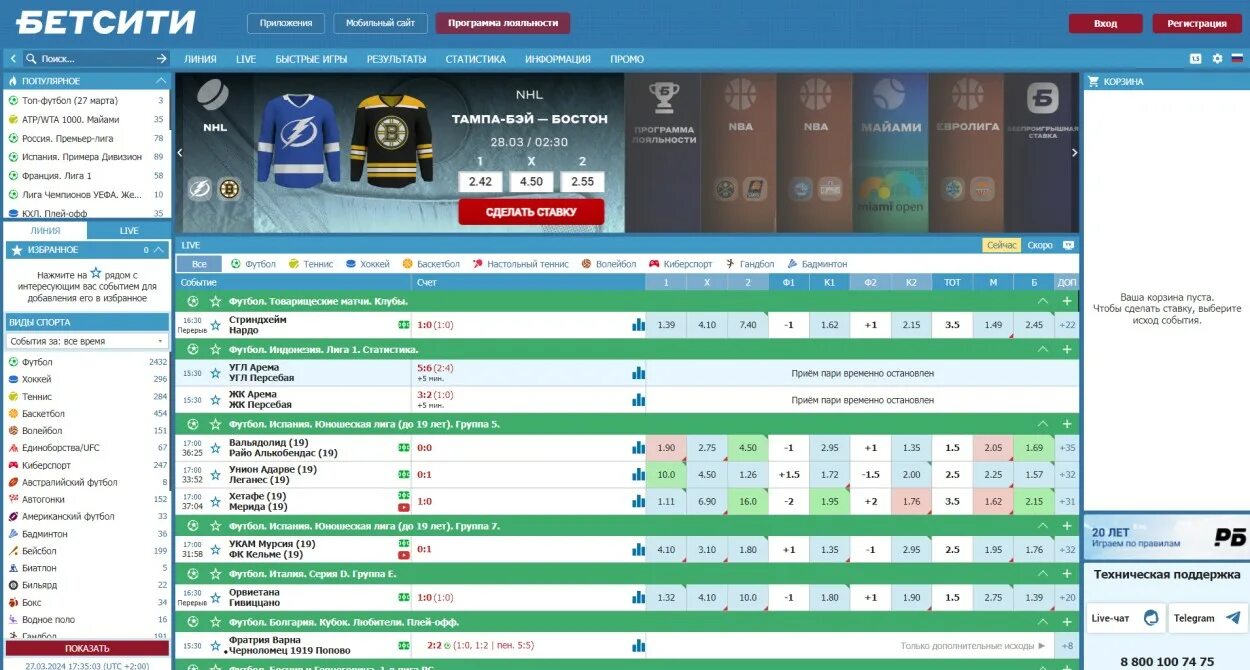This screenshot has height=670, width=1250.
Task: Collapse the Избранное section
Action: [161, 250]
